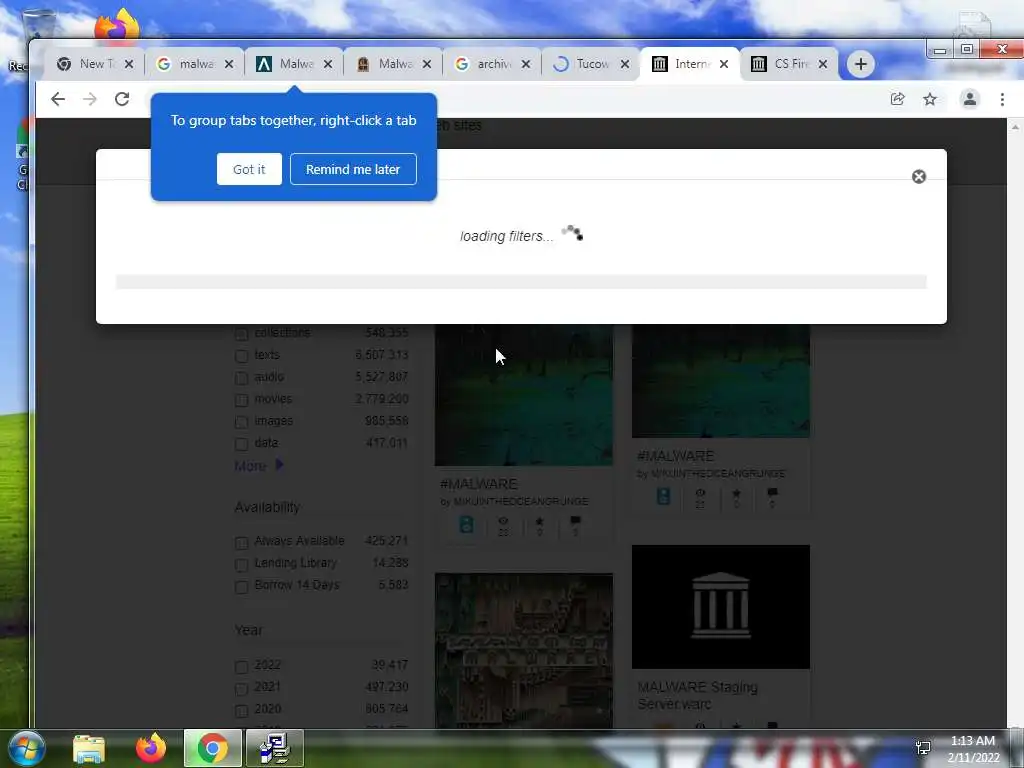Open the first #MALWARE title link

[x=479, y=484]
